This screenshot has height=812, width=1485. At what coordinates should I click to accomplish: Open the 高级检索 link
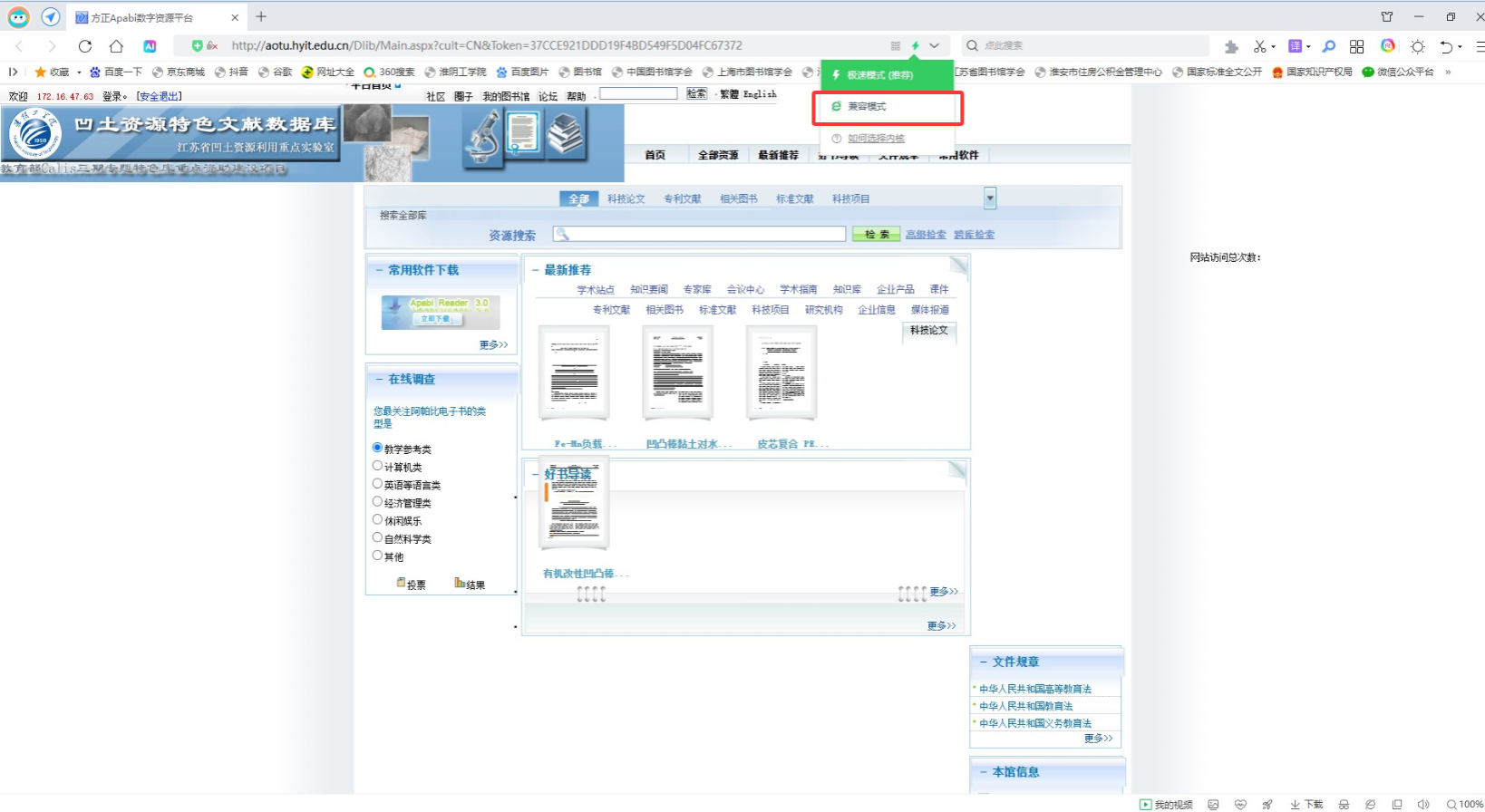[926, 234]
